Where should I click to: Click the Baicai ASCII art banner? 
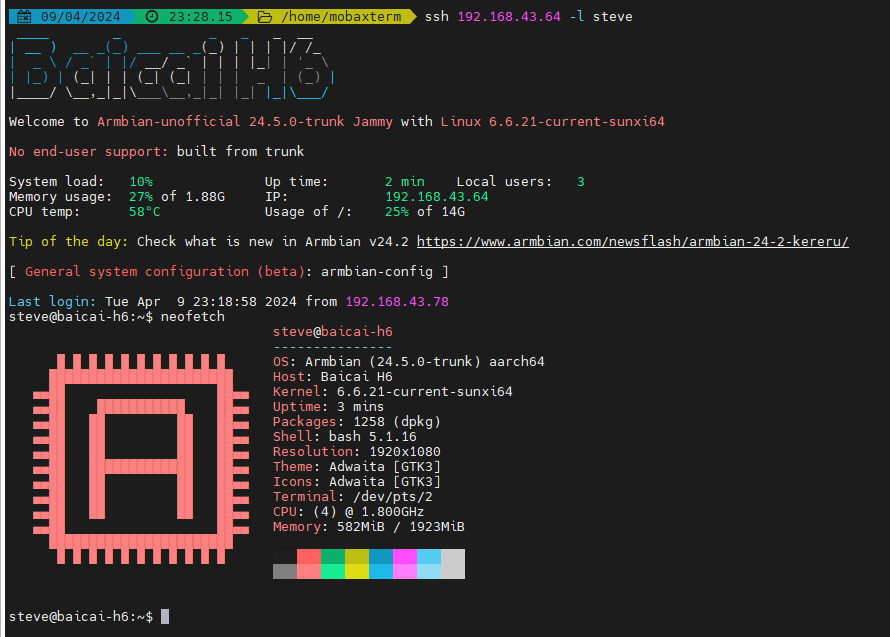point(168,68)
